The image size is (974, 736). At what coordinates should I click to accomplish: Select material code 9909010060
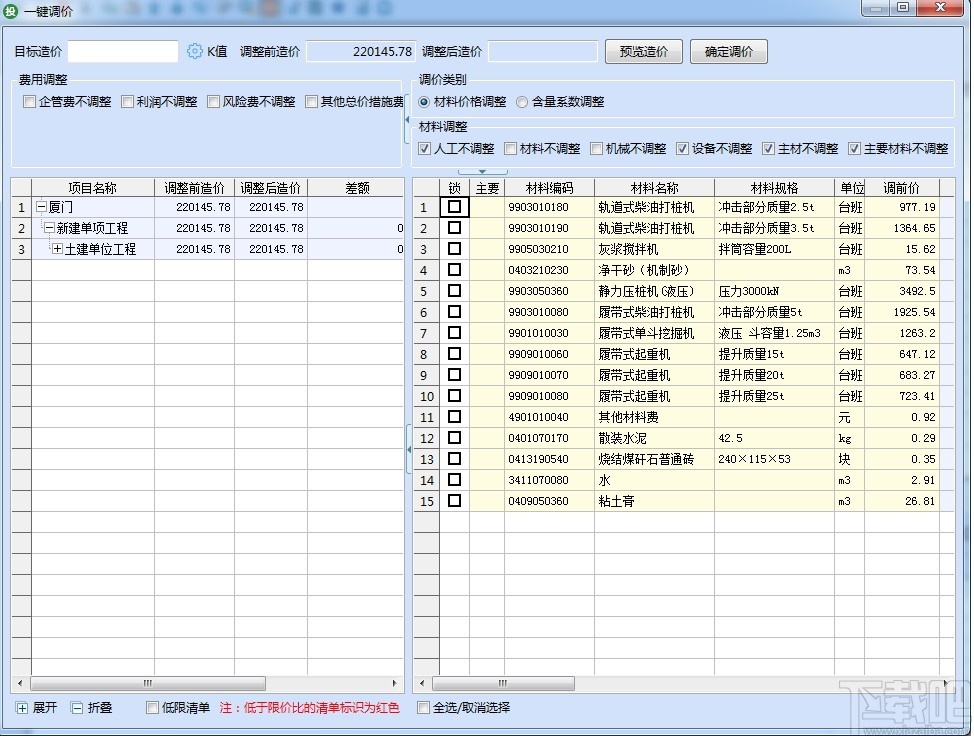pos(549,354)
